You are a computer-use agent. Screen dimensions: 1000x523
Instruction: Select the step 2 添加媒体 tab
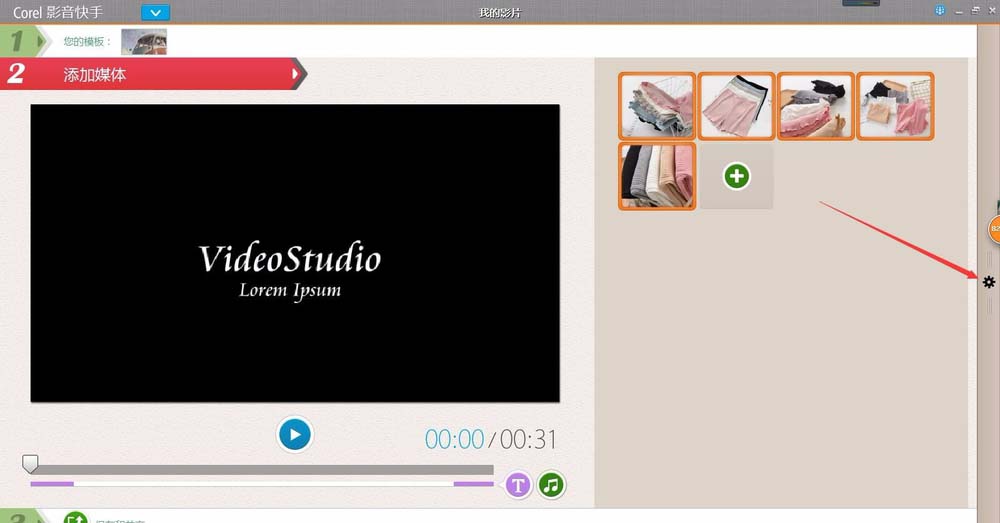(153, 74)
